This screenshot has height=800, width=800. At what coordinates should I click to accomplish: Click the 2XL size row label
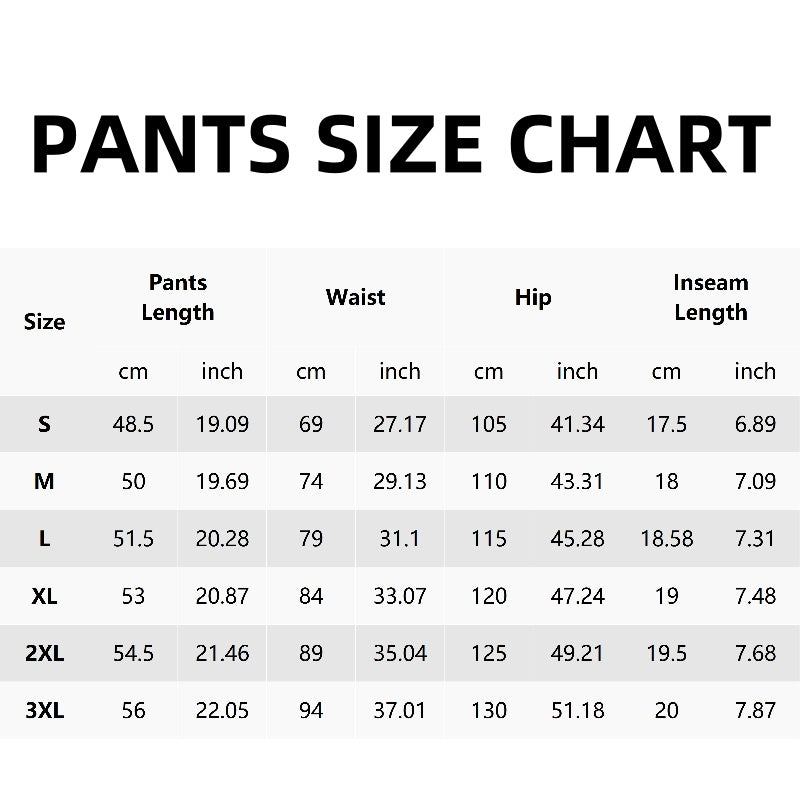pyautogui.click(x=44, y=654)
